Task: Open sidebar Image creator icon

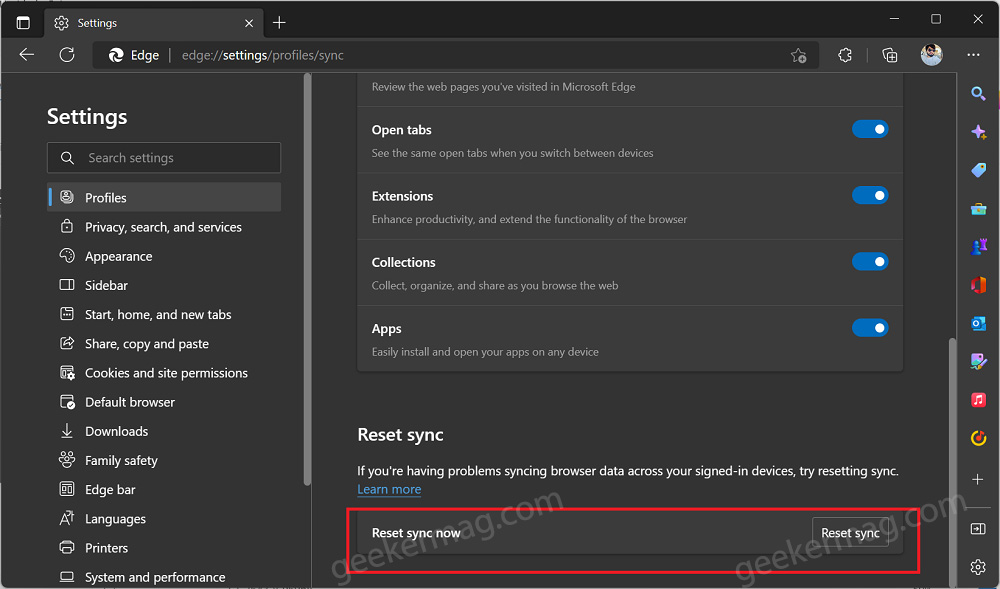Action: pyautogui.click(x=978, y=361)
